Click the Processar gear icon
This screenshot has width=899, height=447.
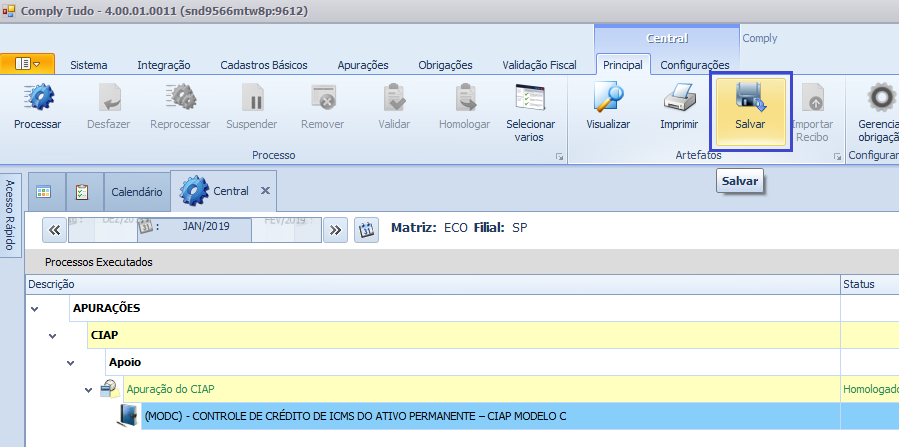[38, 97]
